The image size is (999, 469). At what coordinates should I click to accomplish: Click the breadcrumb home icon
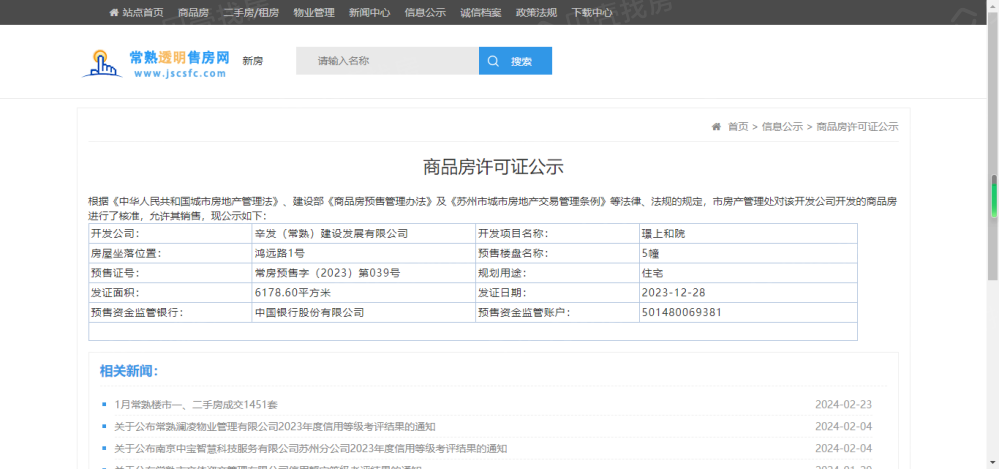click(716, 127)
